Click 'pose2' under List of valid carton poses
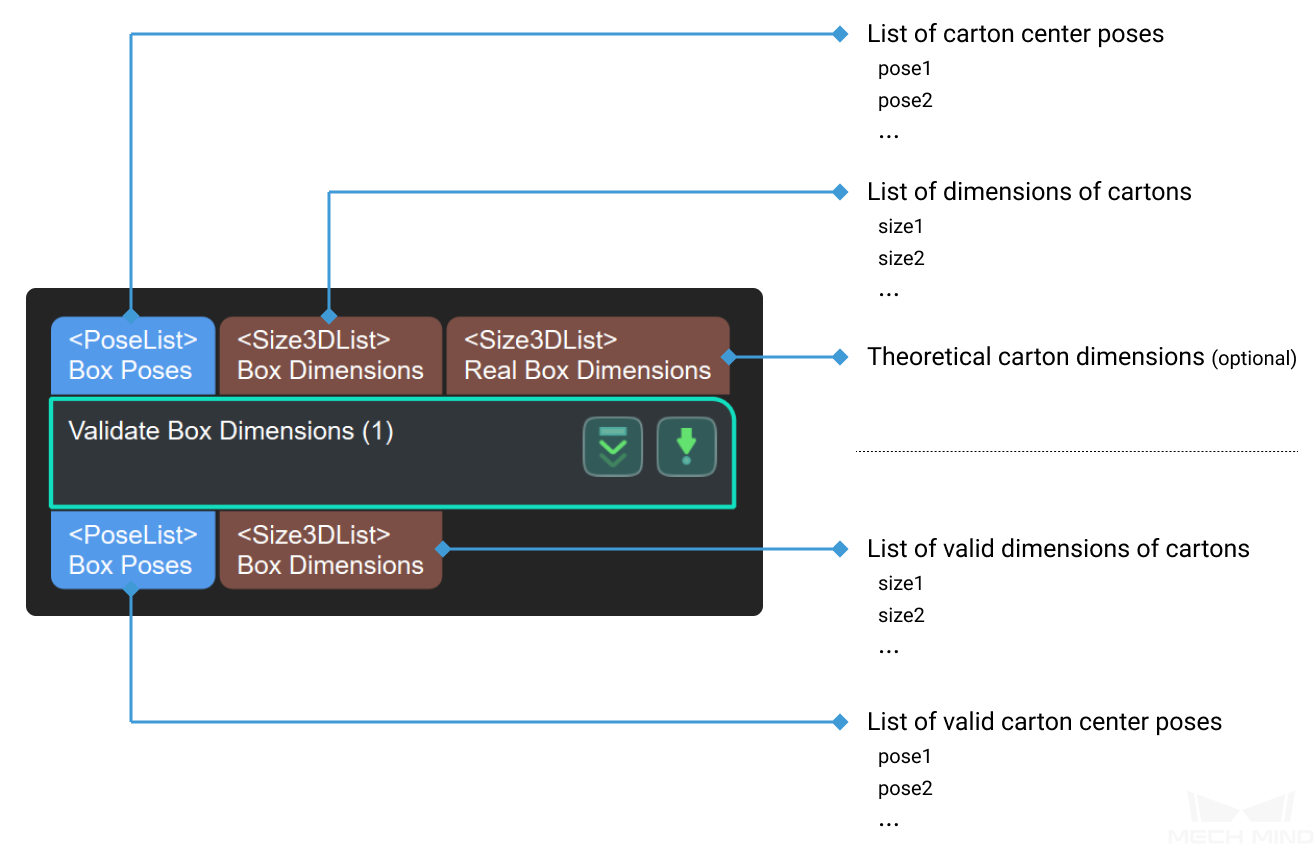Image resolution: width=1316 pixels, height=848 pixels. coord(905,789)
